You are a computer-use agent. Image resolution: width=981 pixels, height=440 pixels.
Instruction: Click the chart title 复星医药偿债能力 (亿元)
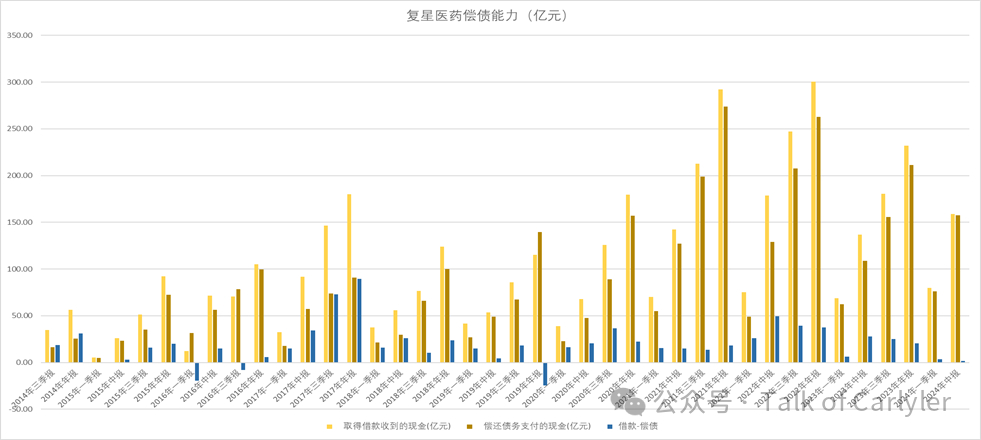pos(487,16)
